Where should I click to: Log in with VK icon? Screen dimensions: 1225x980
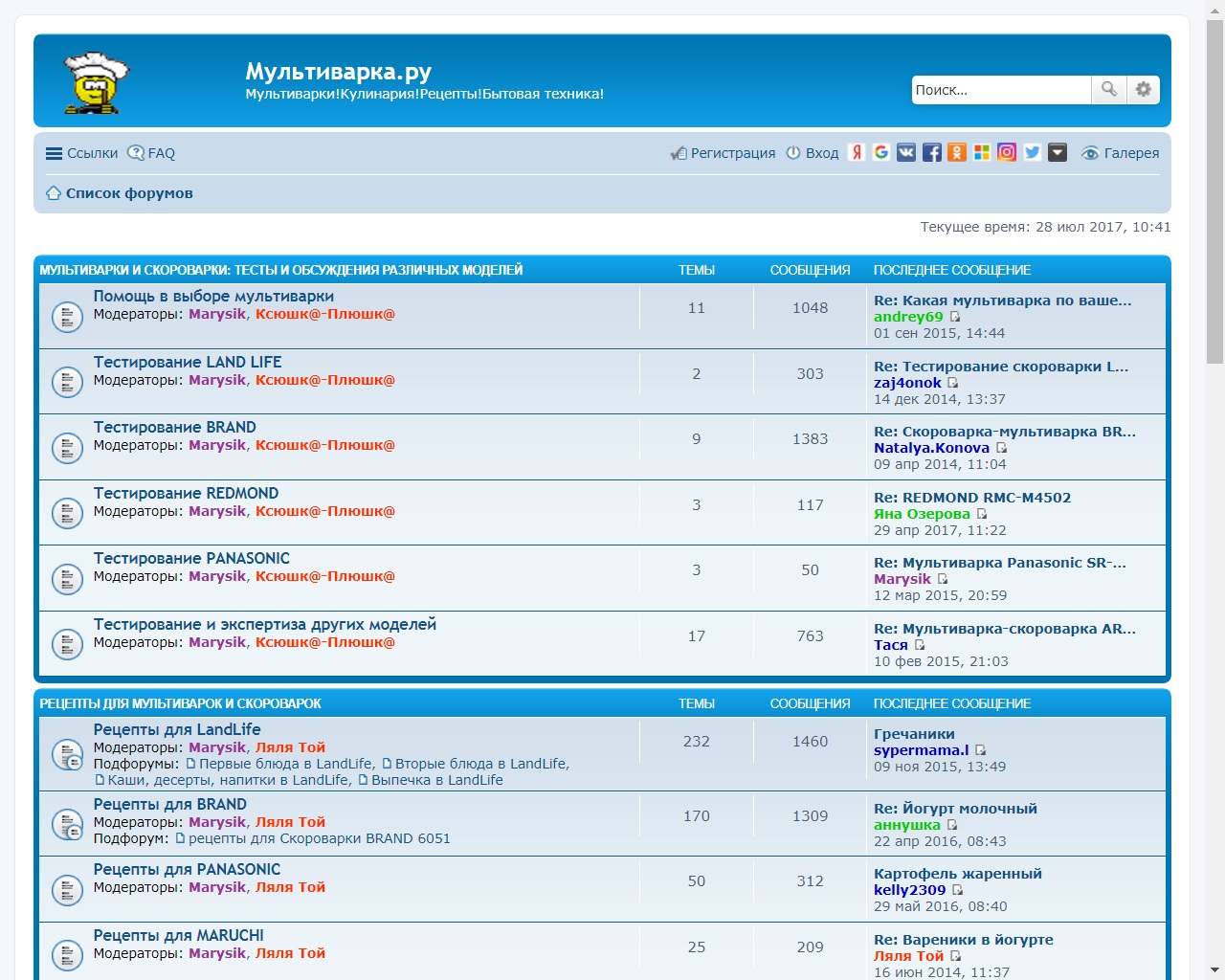(906, 152)
